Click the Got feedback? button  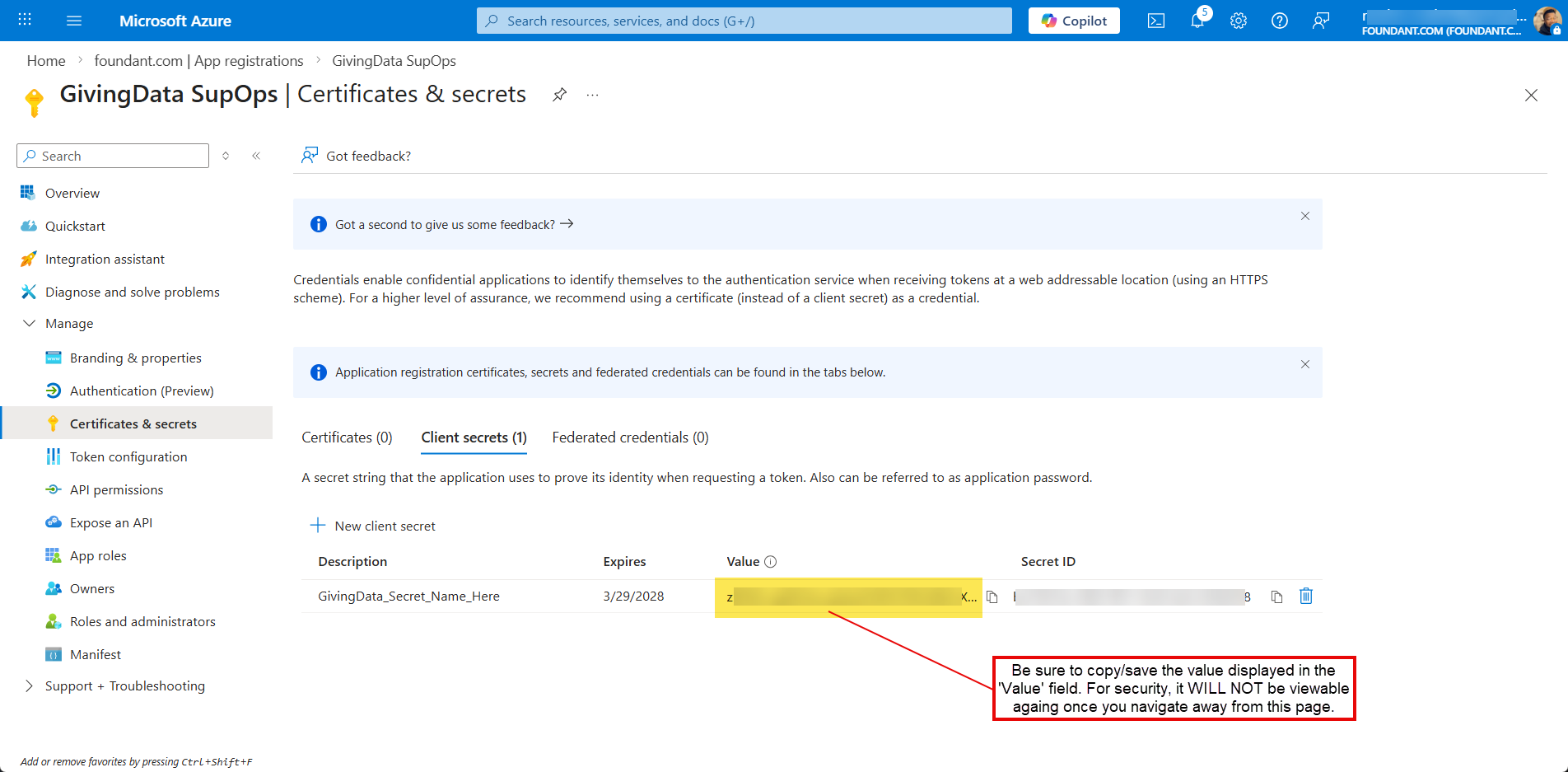tap(357, 156)
